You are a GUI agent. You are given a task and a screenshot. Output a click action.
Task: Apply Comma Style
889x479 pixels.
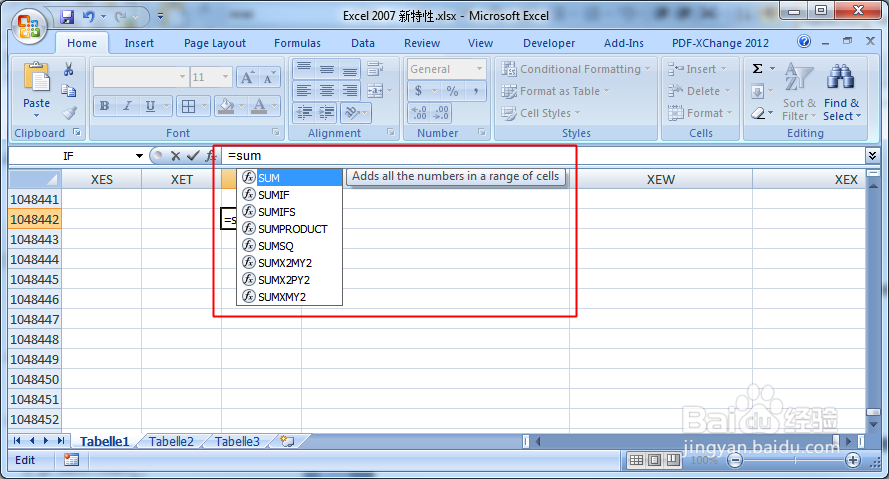click(x=475, y=91)
